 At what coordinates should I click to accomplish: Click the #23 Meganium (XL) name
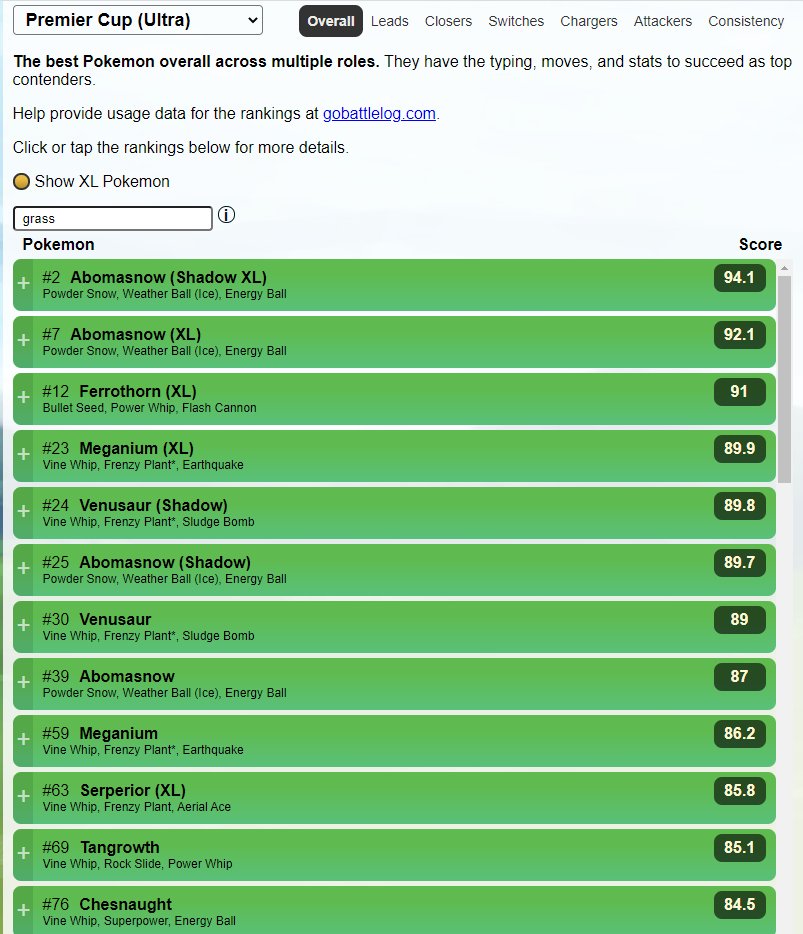(x=136, y=449)
